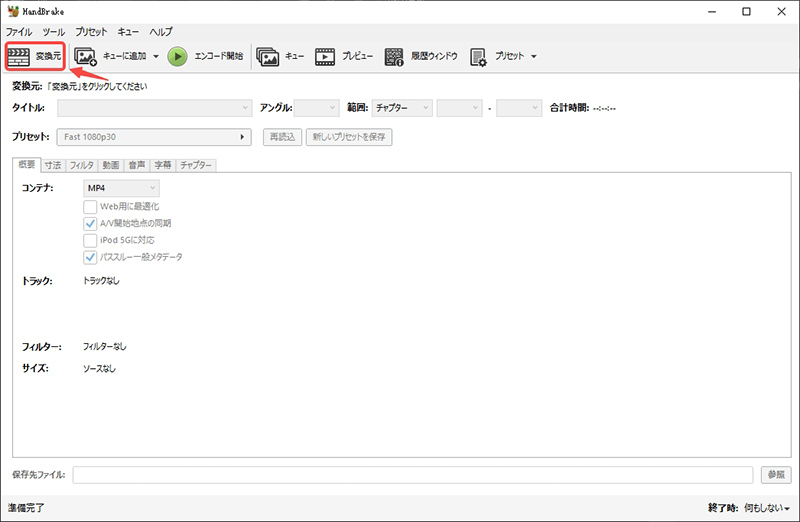Screen dimensions: 800x522
Task: Click the トラックなし text
Action: point(101,281)
